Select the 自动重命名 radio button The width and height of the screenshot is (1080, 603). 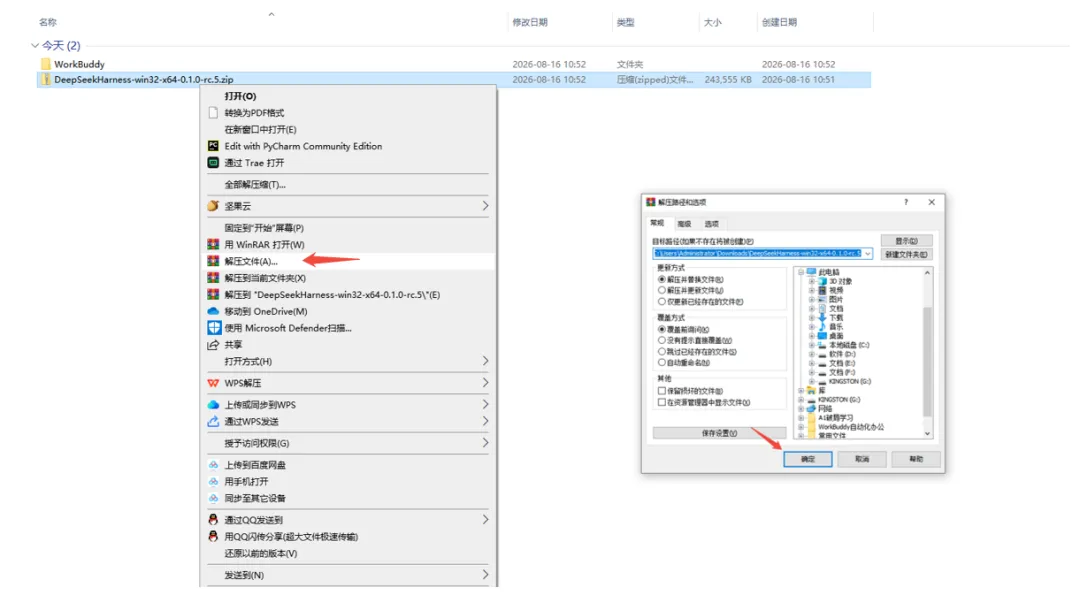click(662, 362)
